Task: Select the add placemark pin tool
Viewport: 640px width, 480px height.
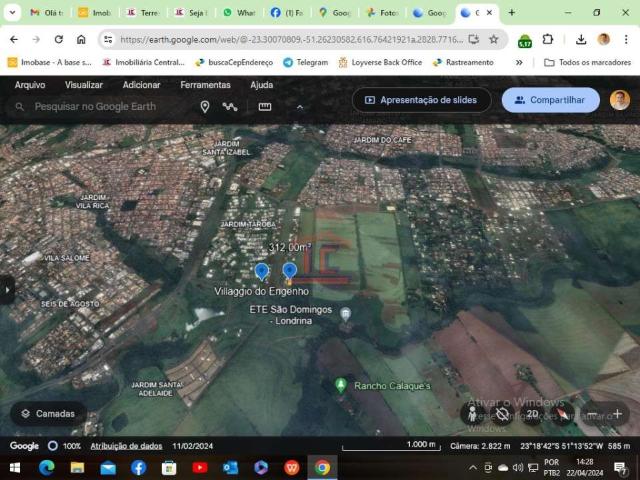Action: 205,107
